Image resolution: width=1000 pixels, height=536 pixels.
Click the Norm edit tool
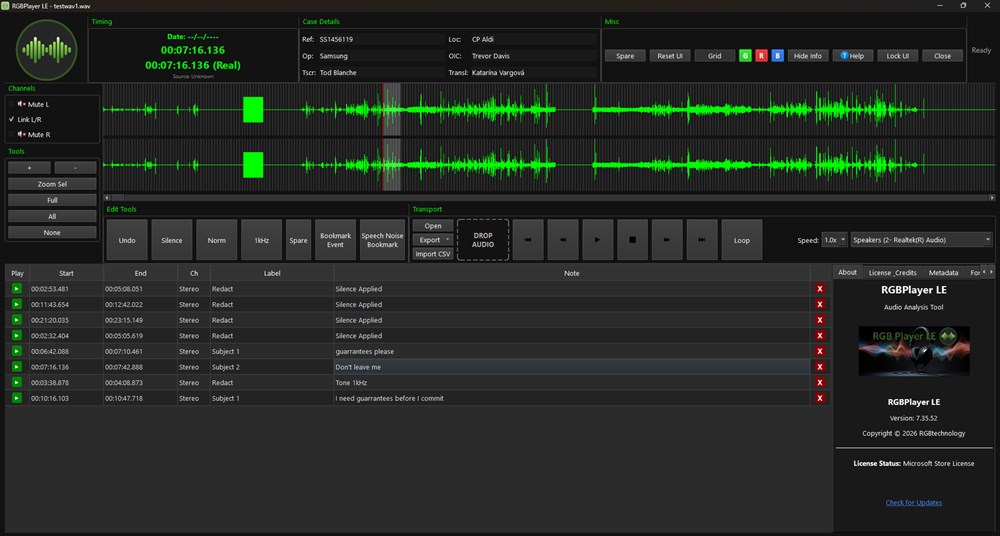216,240
